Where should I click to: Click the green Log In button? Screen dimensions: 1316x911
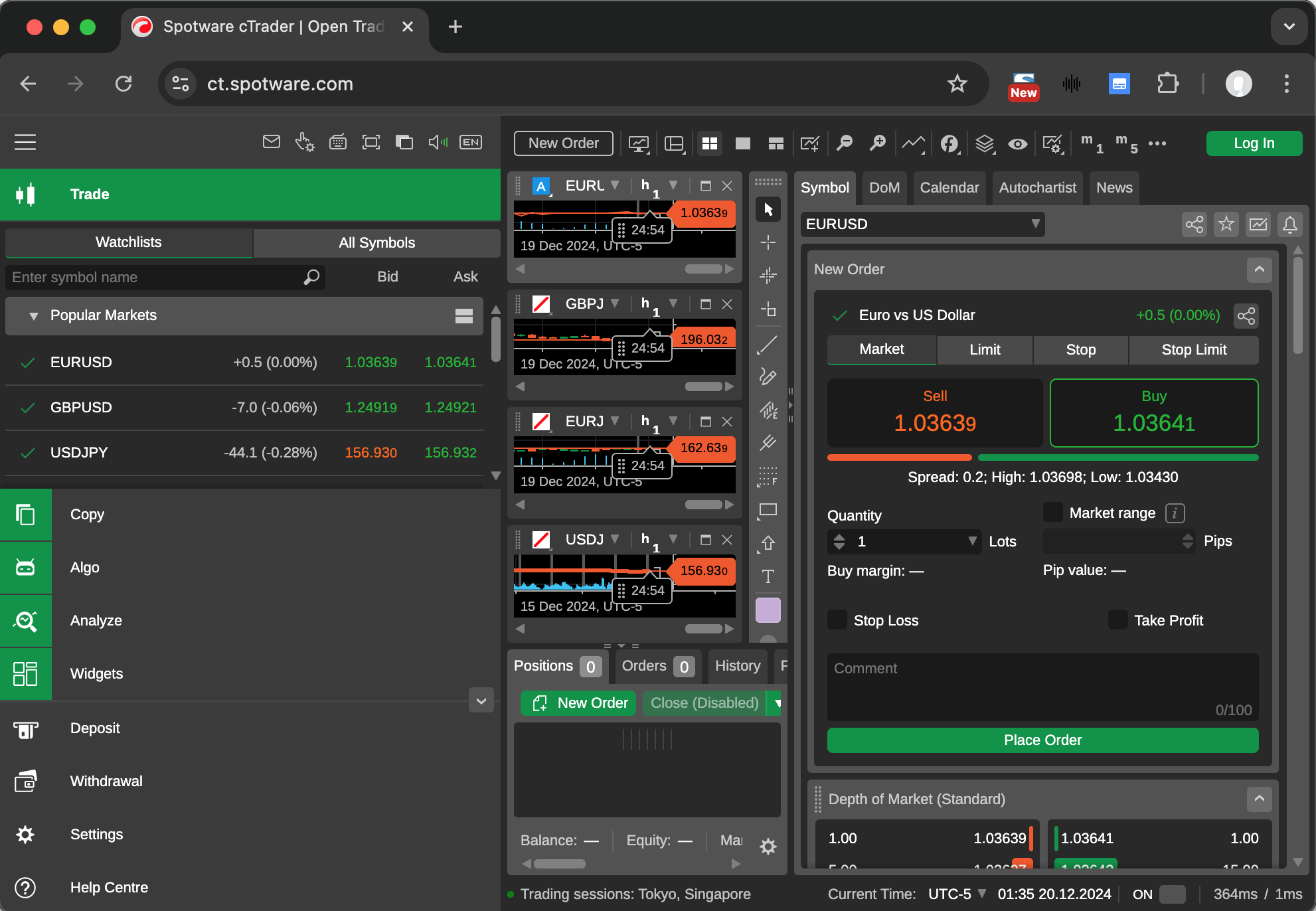pyautogui.click(x=1254, y=143)
